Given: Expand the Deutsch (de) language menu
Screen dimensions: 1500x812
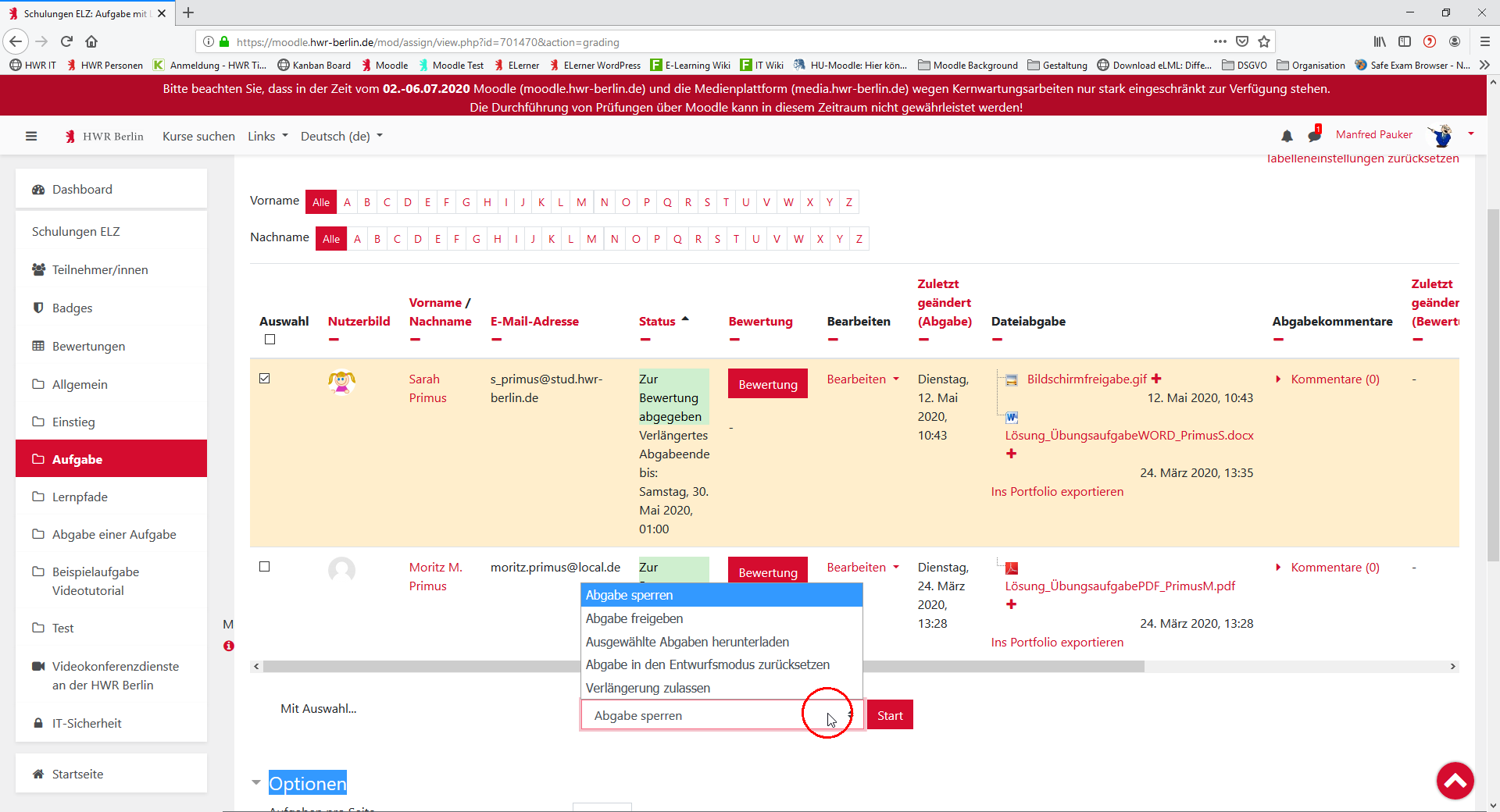Looking at the screenshot, I should pyautogui.click(x=341, y=136).
